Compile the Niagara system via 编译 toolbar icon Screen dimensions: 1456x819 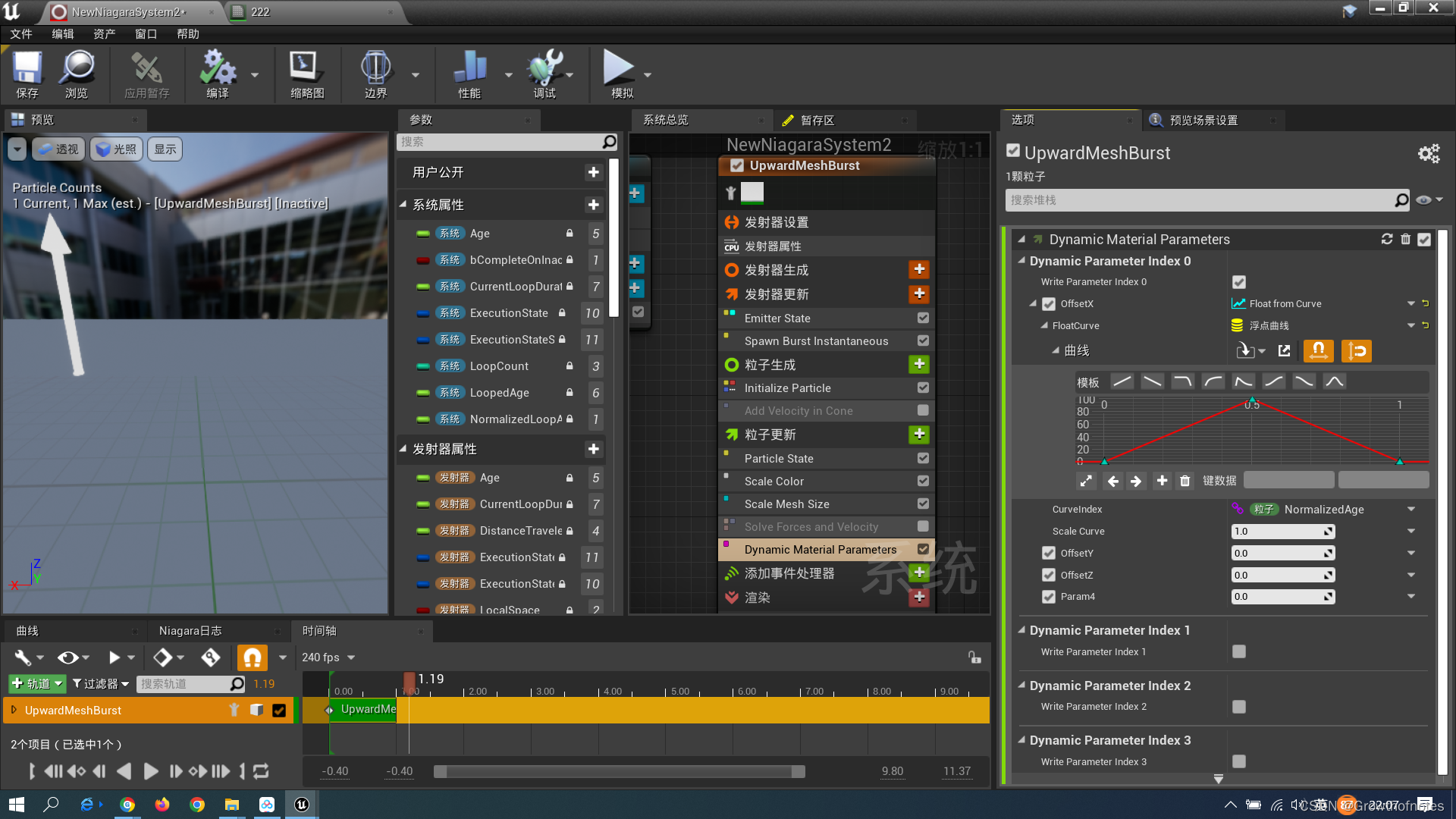(x=218, y=72)
